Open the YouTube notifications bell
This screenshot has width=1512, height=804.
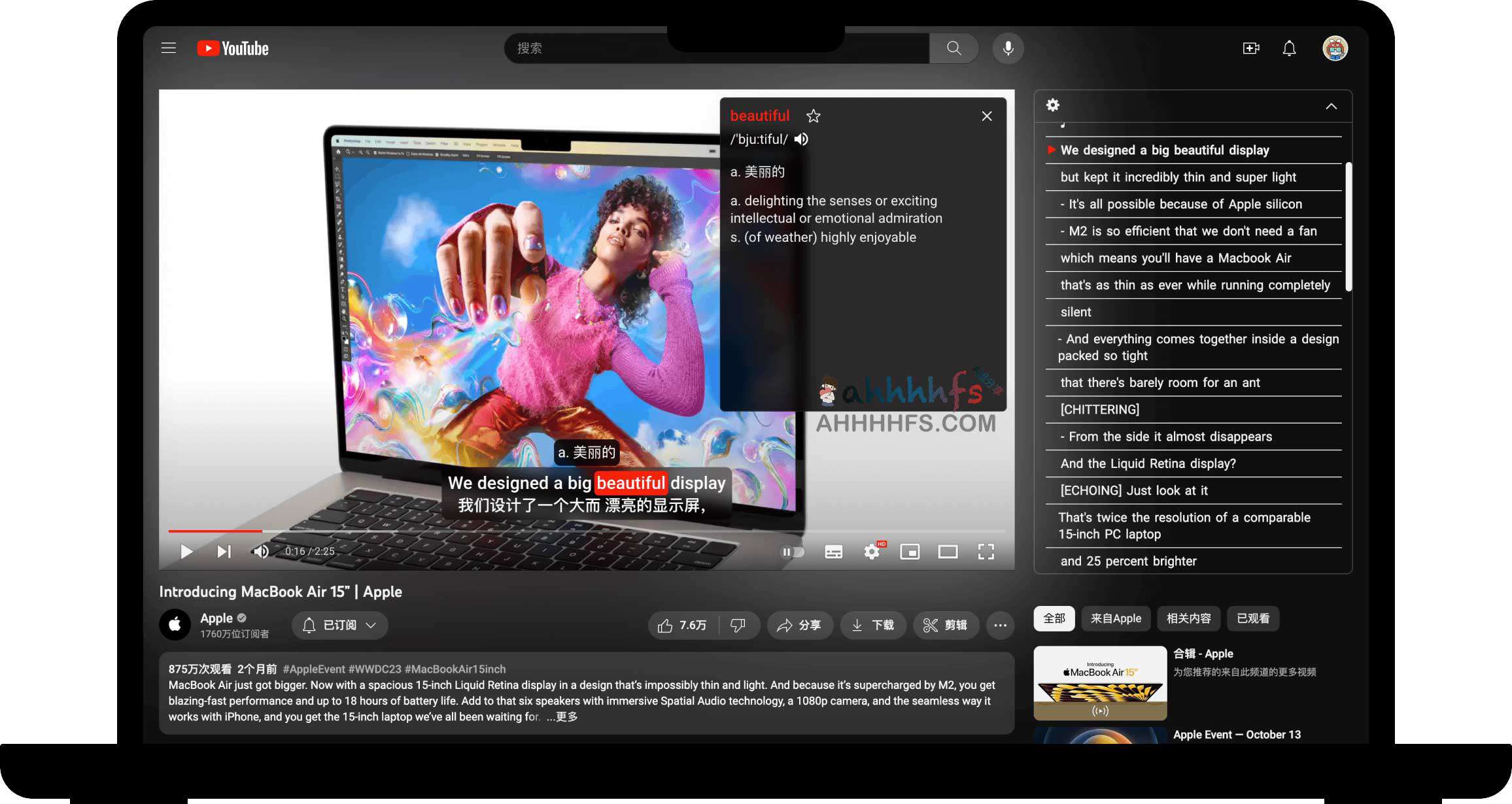click(x=1288, y=48)
